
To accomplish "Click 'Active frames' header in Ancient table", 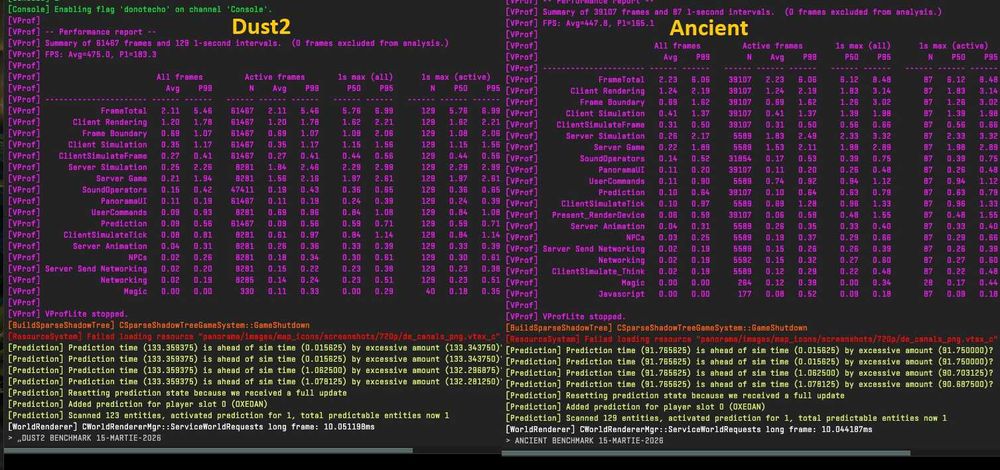I will click(772, 46).
